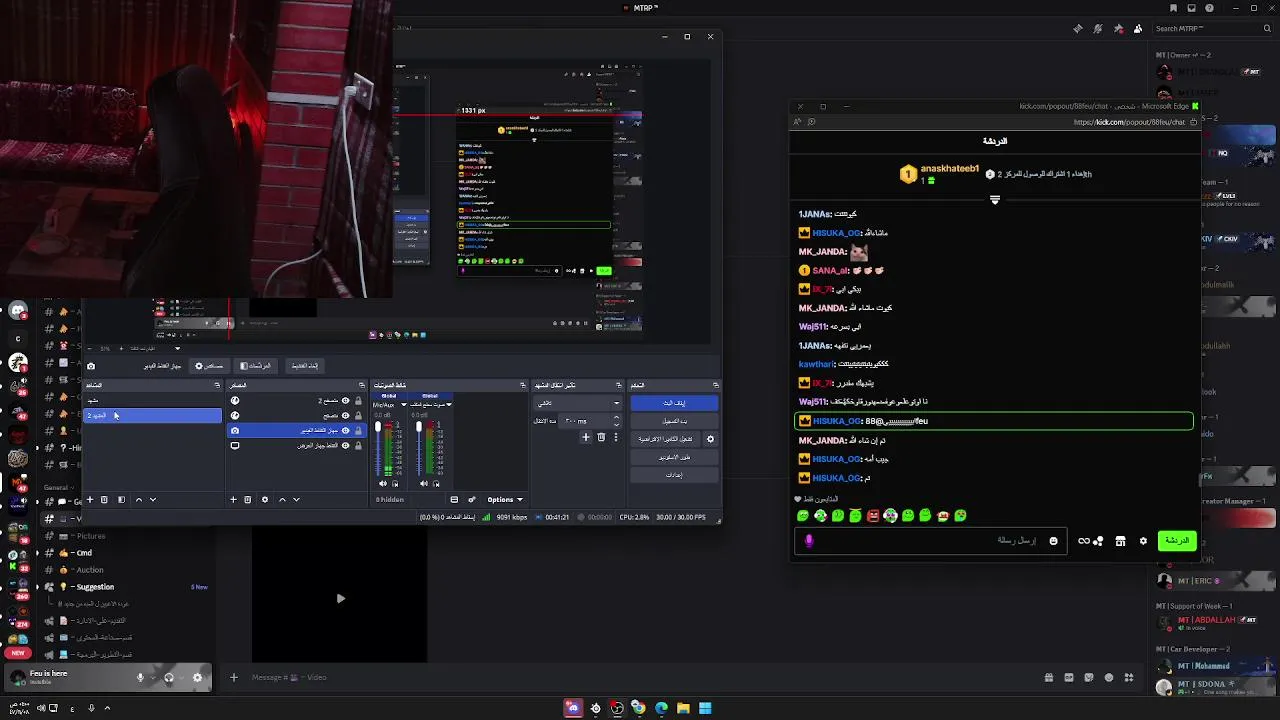Select red angry emote in Kick chat
Image resolution: width=1280 pixels, height=720 pixels.
(x=873, y=516)
